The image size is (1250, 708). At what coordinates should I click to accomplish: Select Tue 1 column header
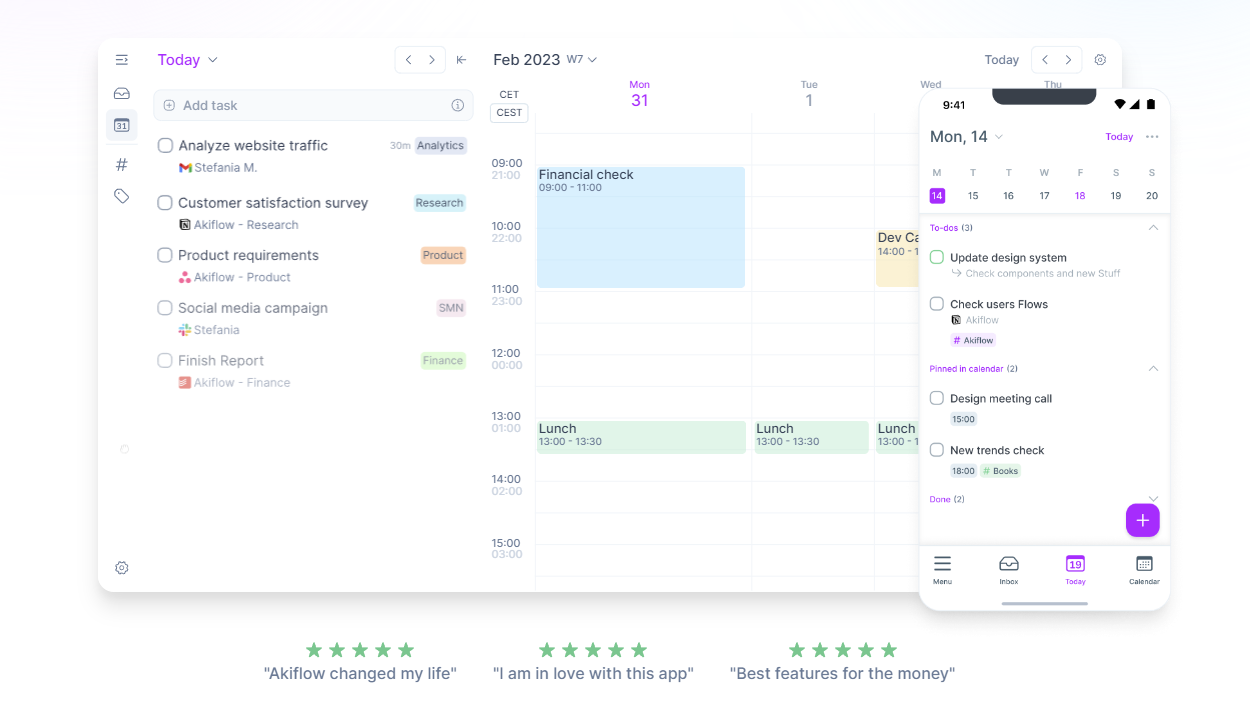click(x=809, y=94)
